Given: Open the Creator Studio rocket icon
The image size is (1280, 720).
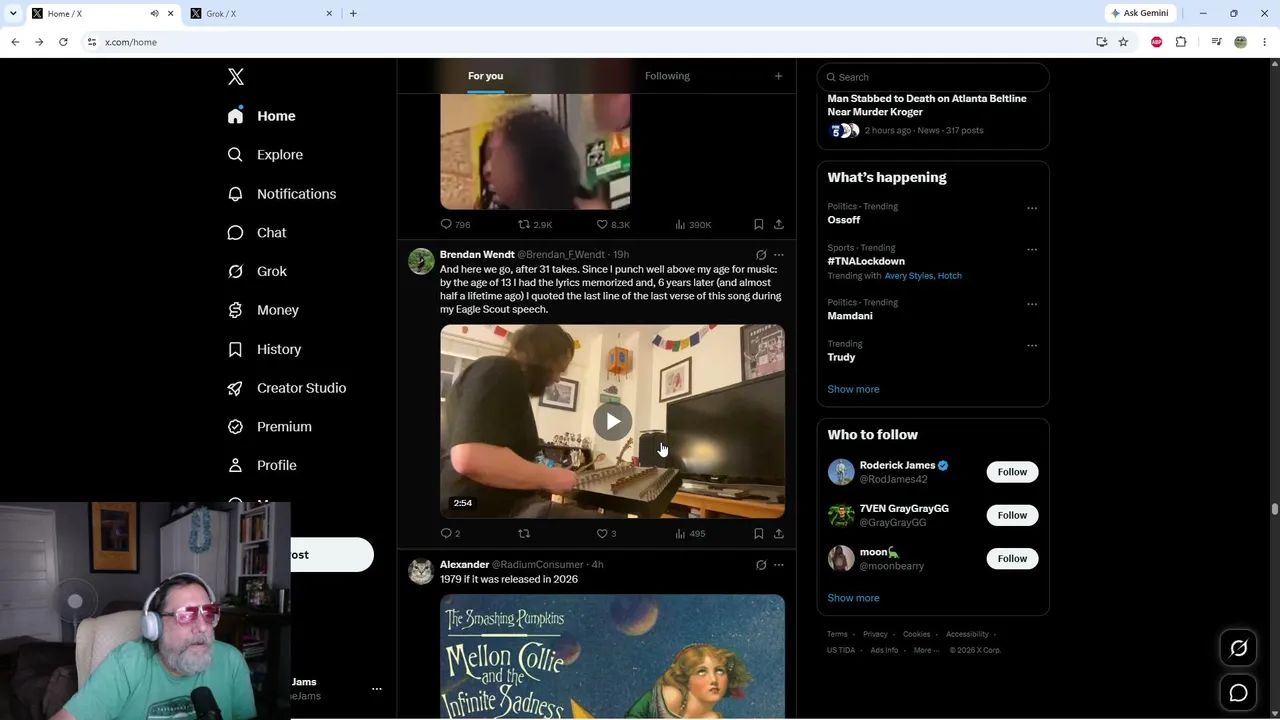Looking at the screenshot, I should click(235, 388).
